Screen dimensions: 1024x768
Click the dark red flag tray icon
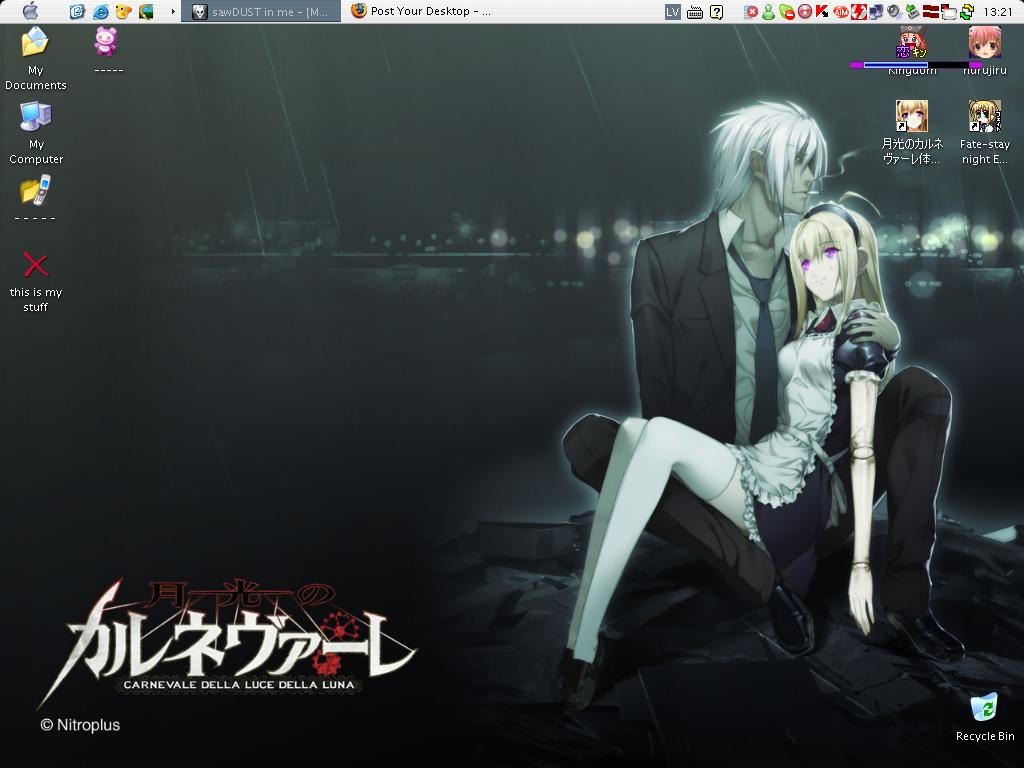coord(930,12)
